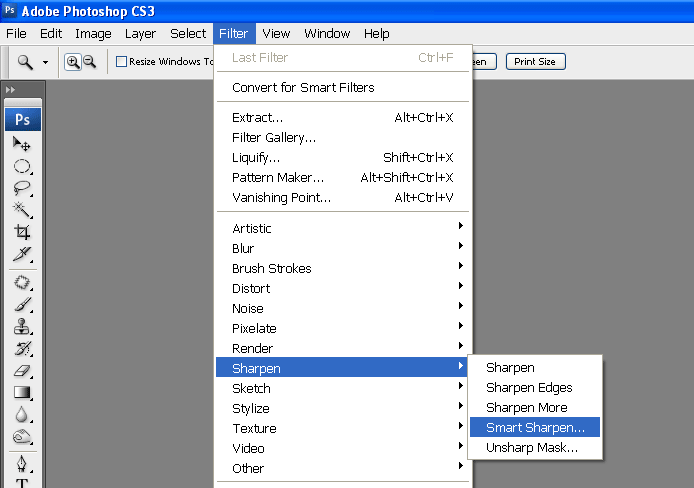694x488 pixels.
Task: Expand the Artistic filter submenu
Action: (x=342, y=228)
